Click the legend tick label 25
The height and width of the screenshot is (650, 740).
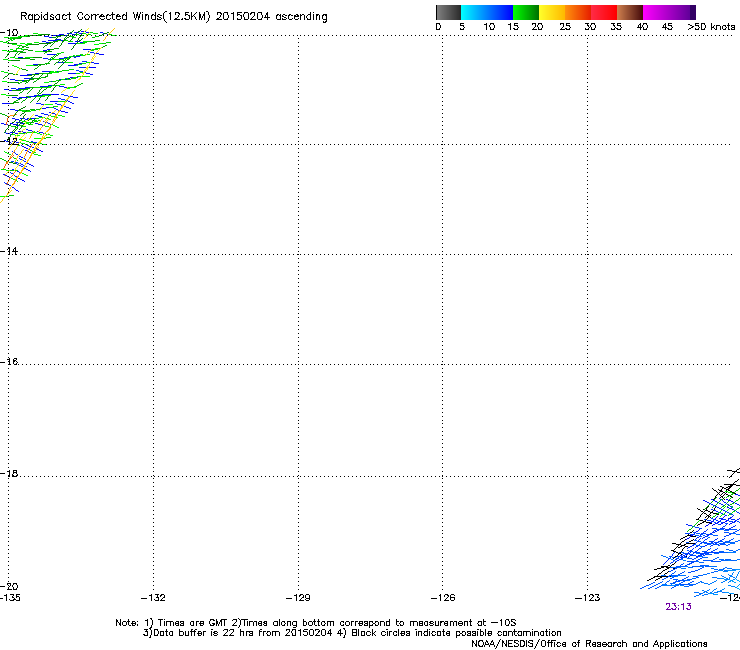(x=565, y=27)
